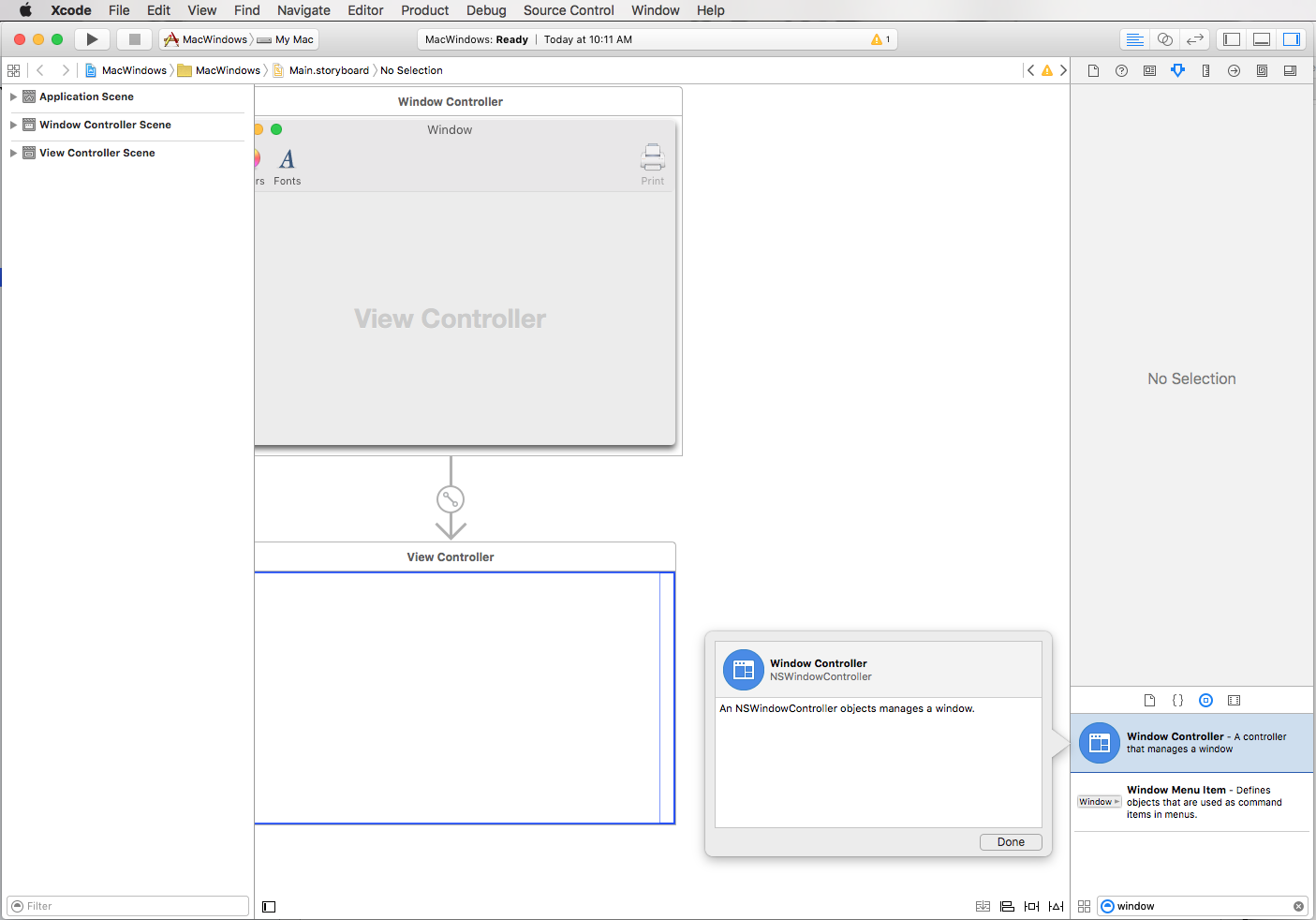Toggle the Navigator panel visibility
The image size is (1316, 920).
[1232, 39]
